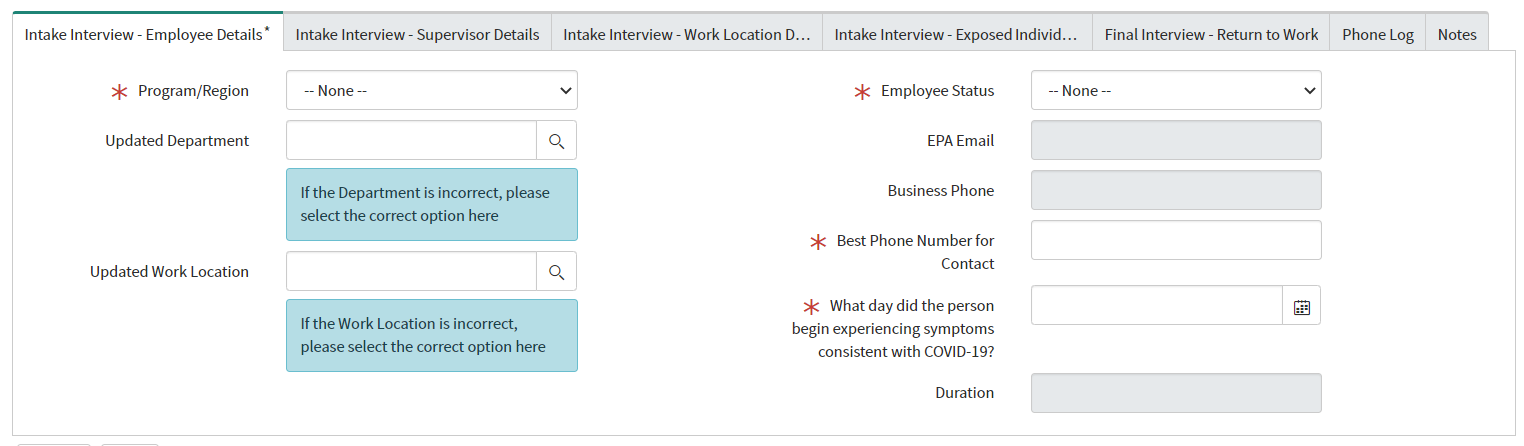Screen dimensions: 1524x446
Task: Click the read-only Business Phone field
Action: (1176, 190)
